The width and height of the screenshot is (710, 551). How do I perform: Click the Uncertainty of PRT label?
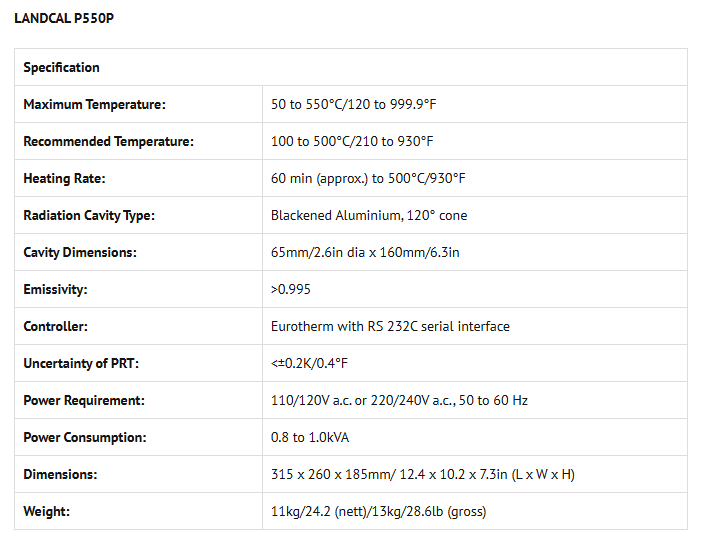(81, 364)
